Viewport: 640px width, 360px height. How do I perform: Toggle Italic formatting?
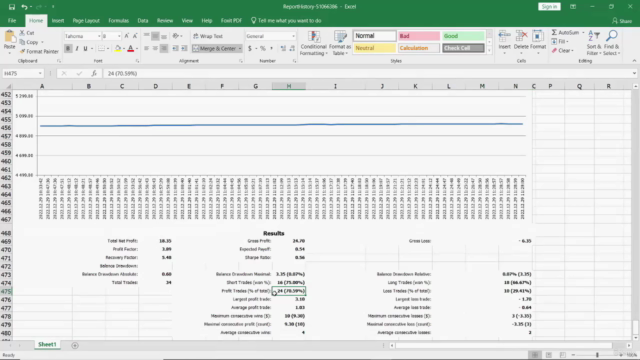point(77,49)
